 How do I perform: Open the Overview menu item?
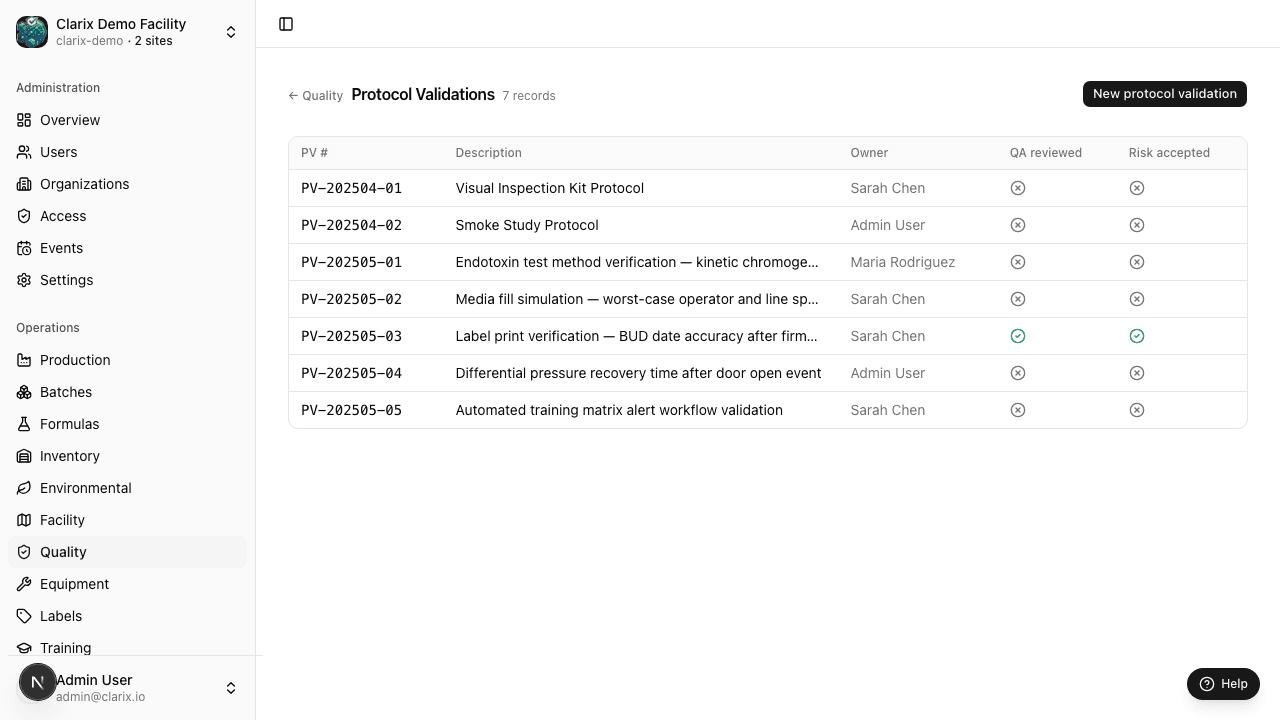[x=127, y=120]
